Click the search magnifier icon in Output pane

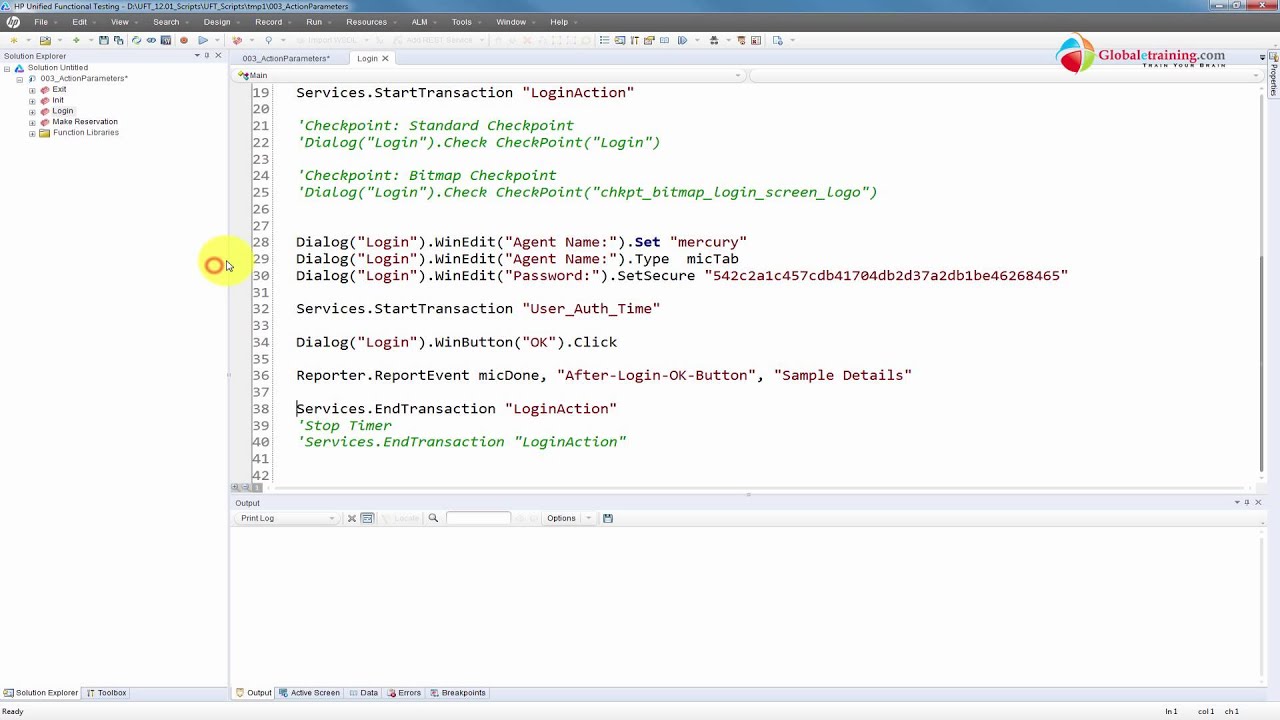[x=433, y=518]
